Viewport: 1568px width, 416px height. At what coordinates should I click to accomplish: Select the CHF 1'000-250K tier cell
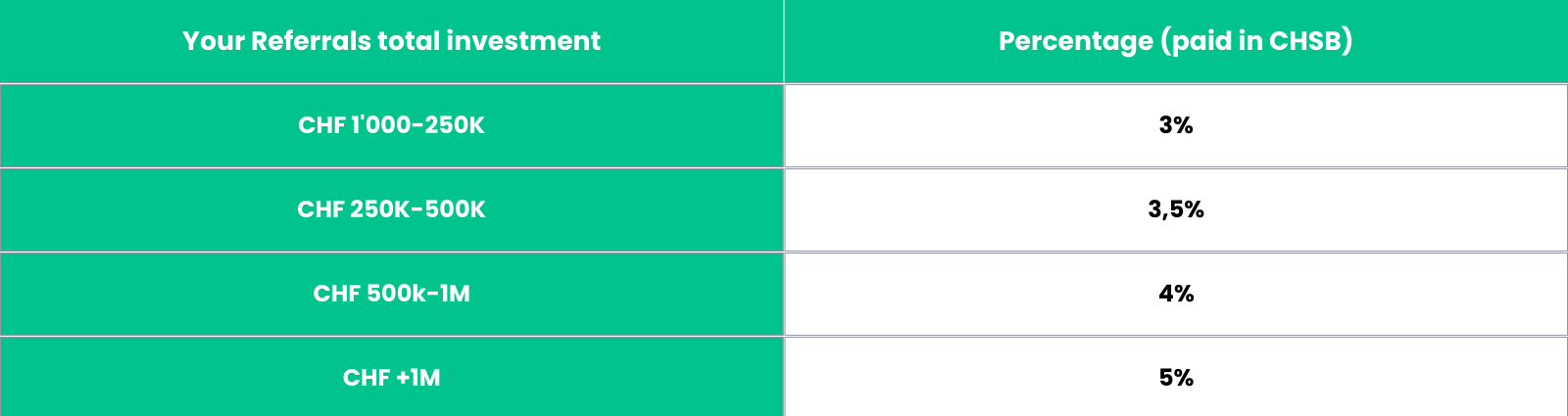pyautogui.click(x=391, y=125)
